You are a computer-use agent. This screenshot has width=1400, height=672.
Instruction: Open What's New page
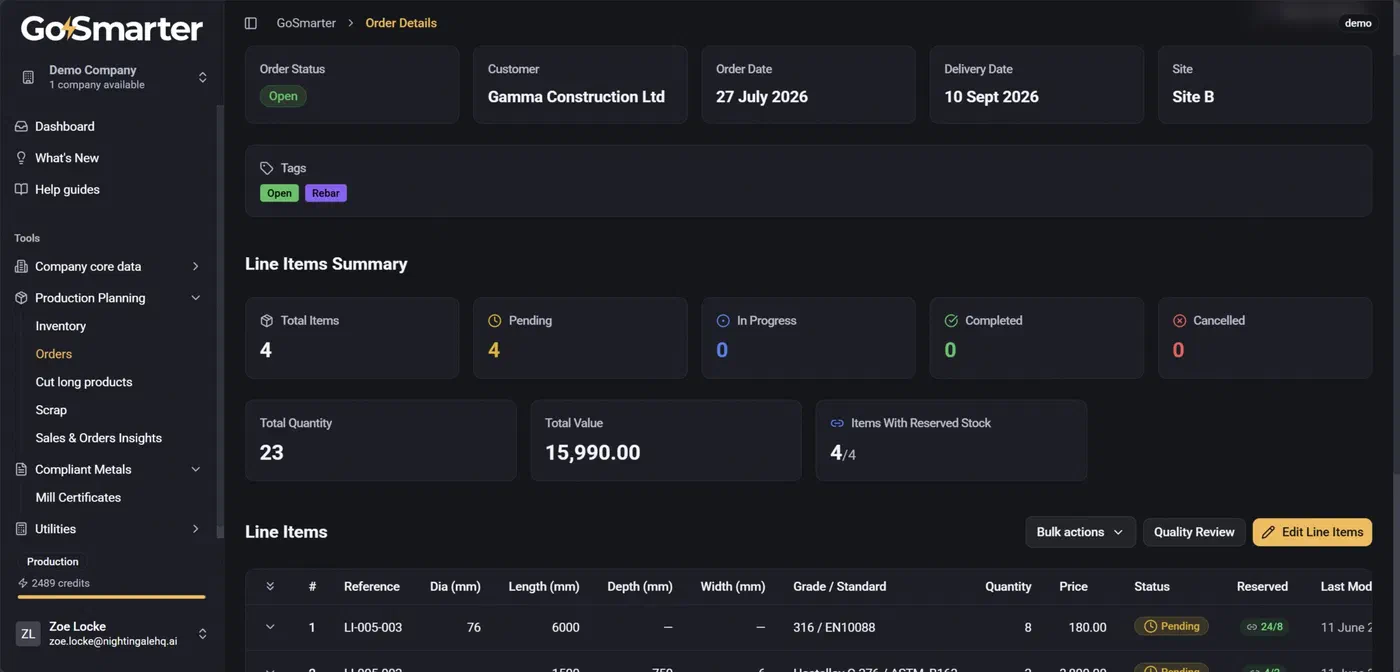tap(67, 158)
